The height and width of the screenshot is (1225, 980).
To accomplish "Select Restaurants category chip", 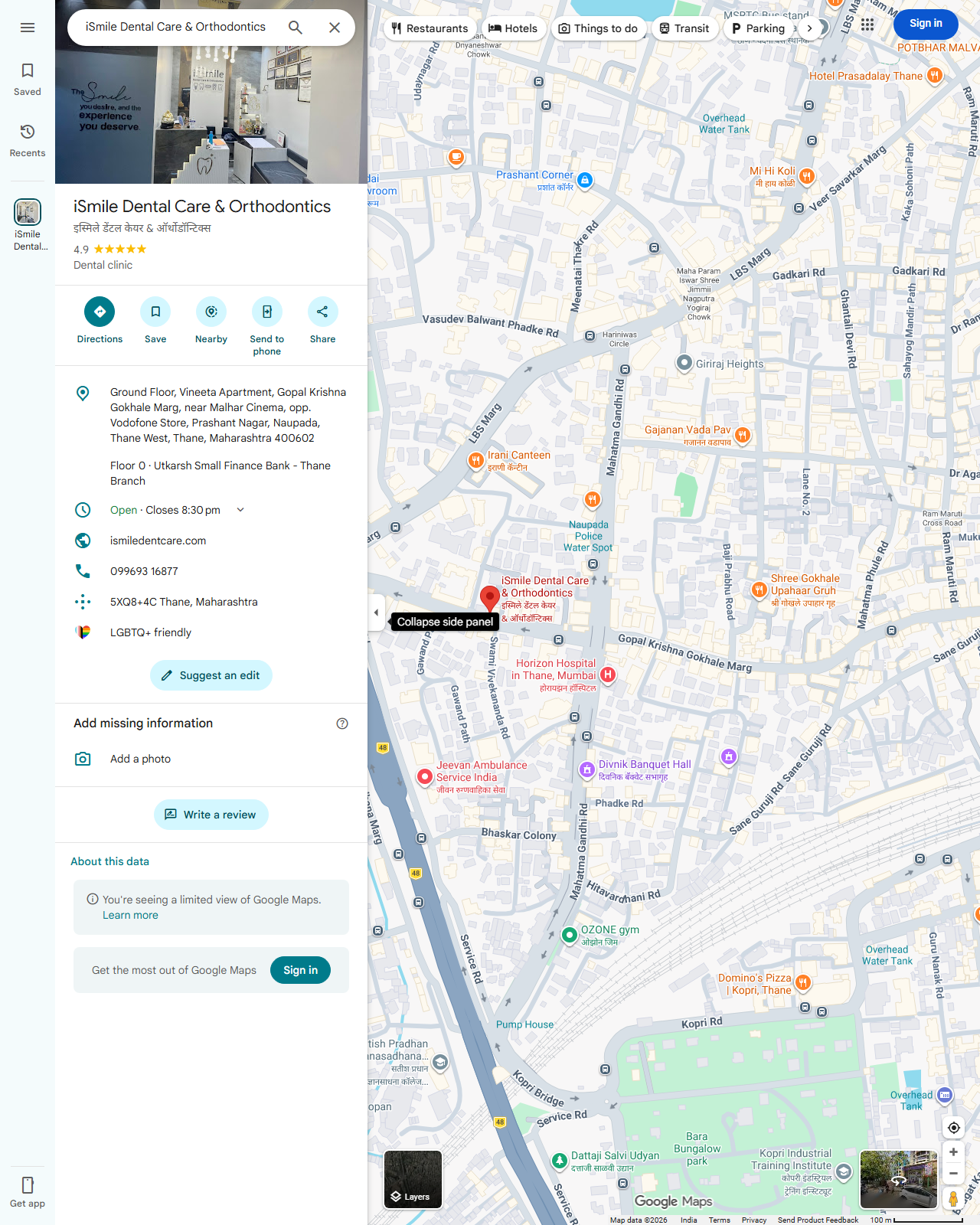I will pyautogui.click(x=429, y=28).
